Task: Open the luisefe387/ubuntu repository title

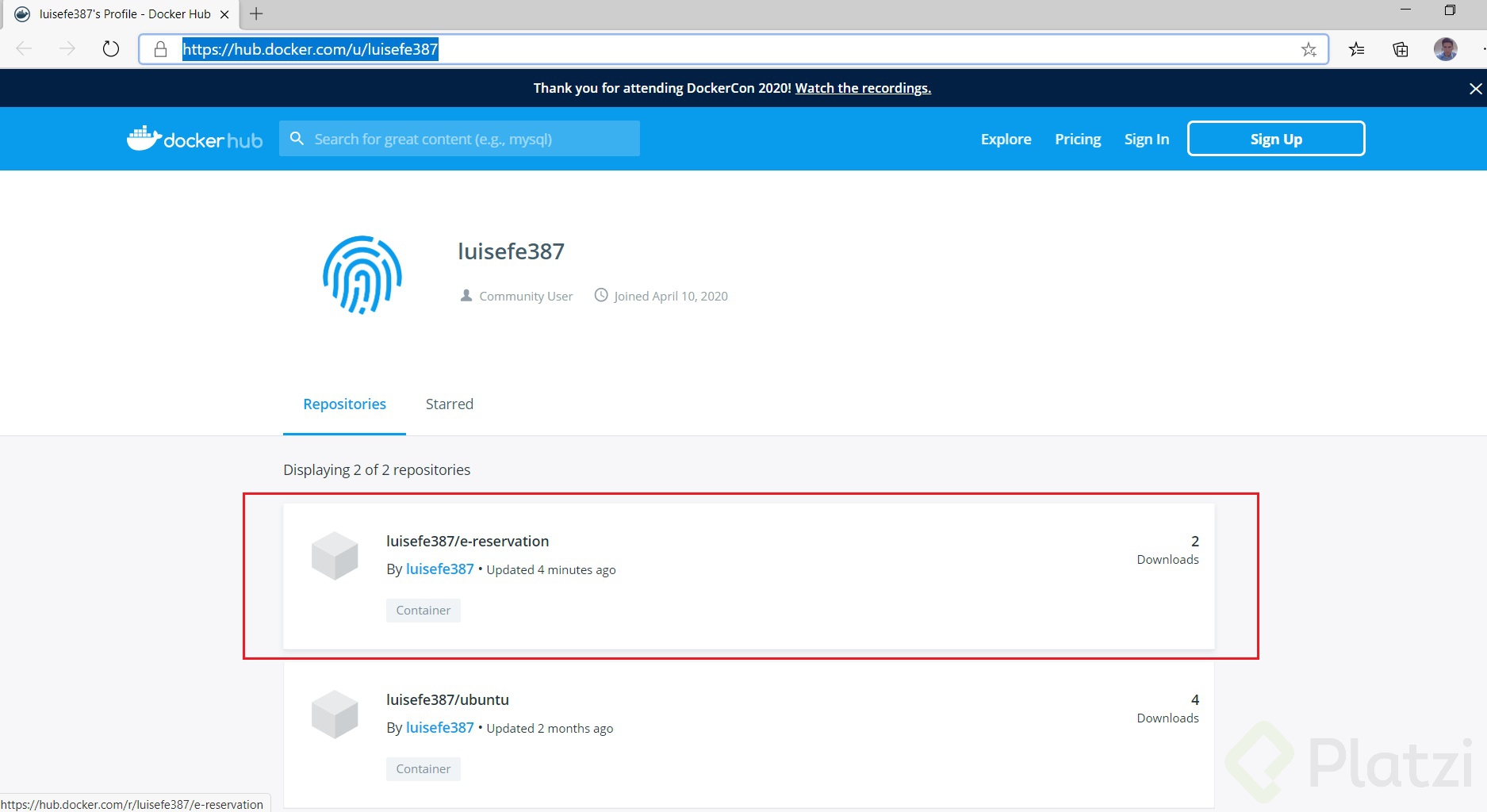Action: click(x=447, y=700)
